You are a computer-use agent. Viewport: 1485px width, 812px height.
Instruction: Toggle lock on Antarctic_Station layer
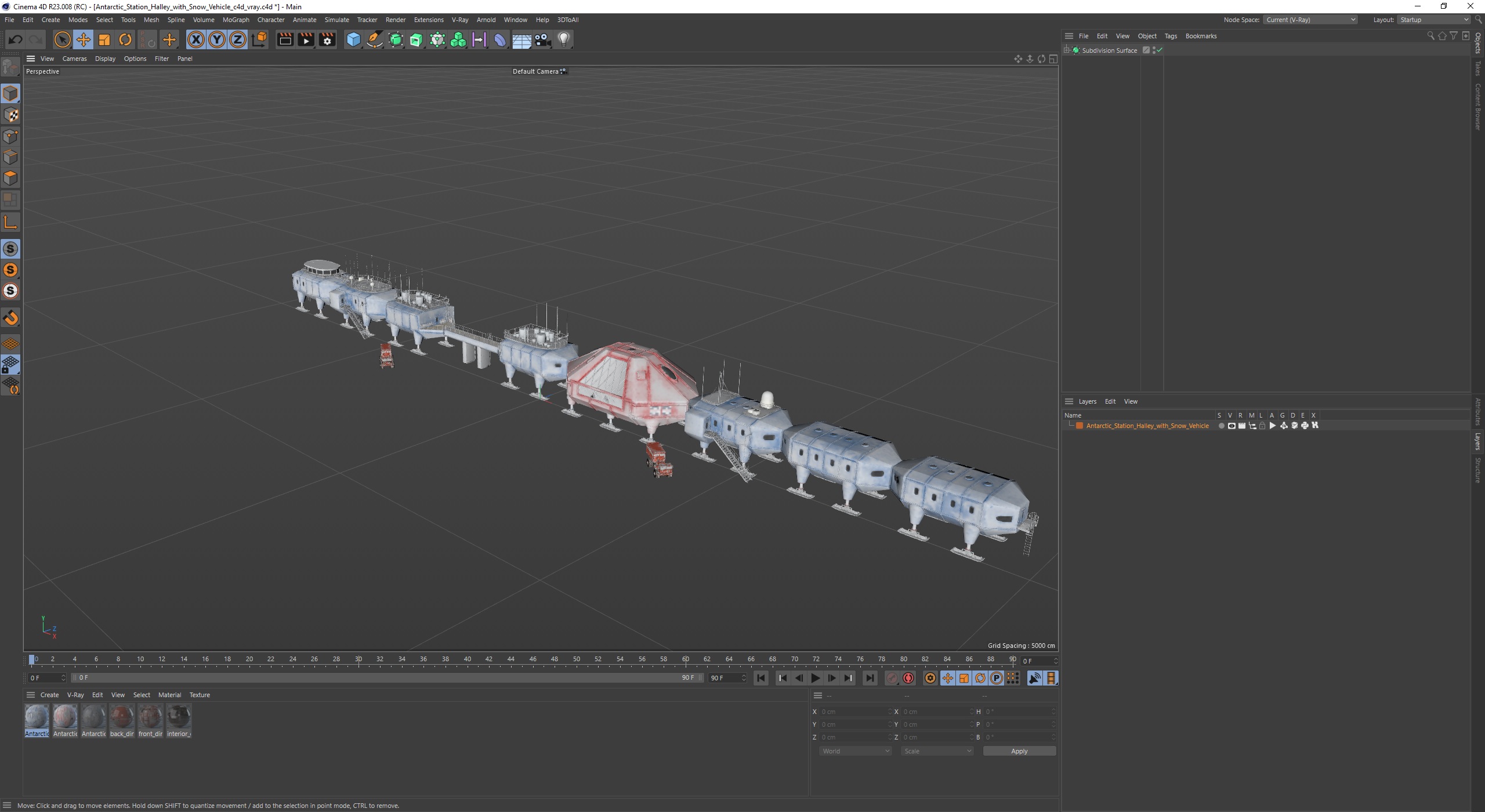coord(1262,426)
